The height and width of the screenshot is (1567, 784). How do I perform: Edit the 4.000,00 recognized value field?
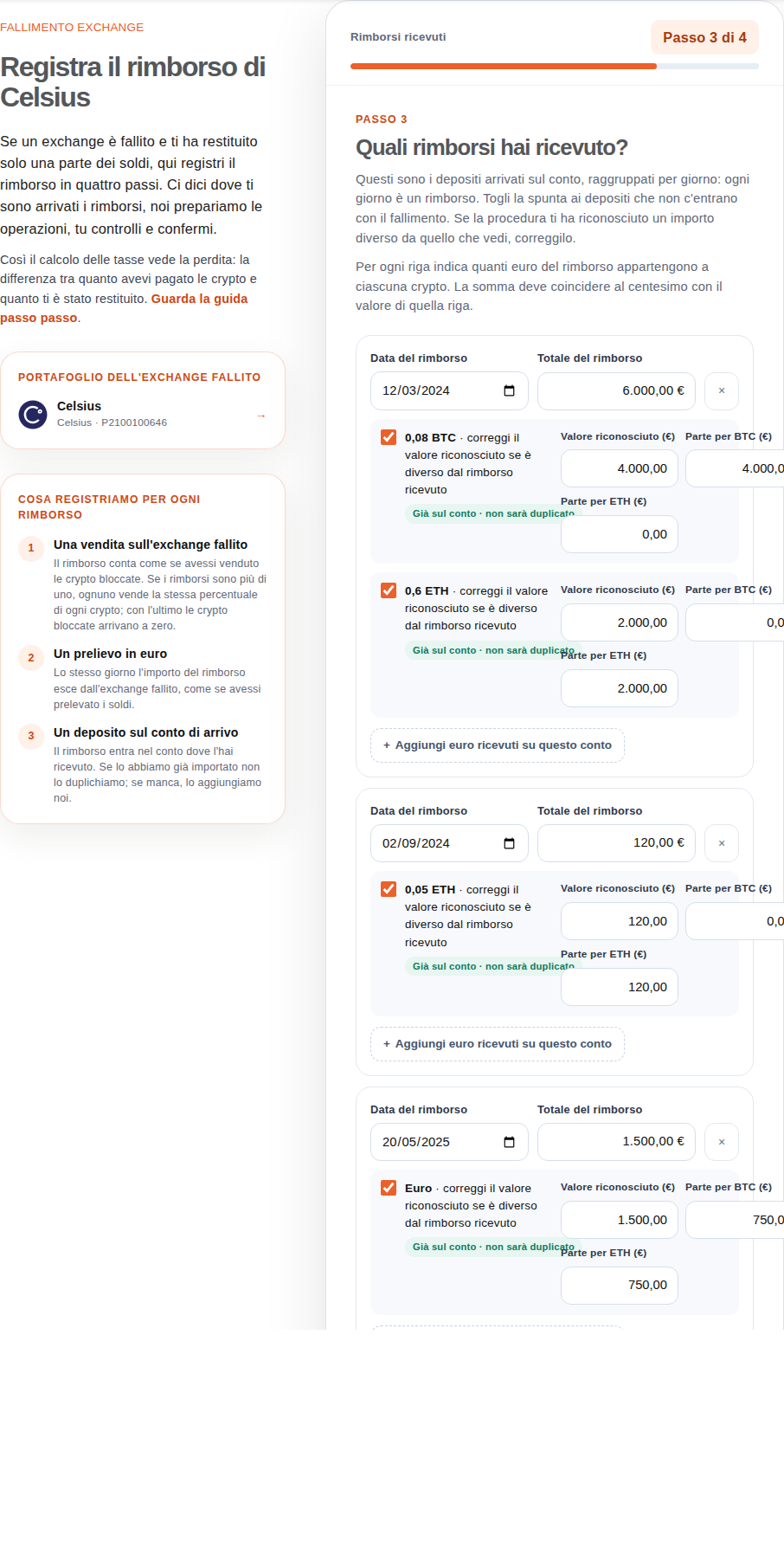(620, 468)
